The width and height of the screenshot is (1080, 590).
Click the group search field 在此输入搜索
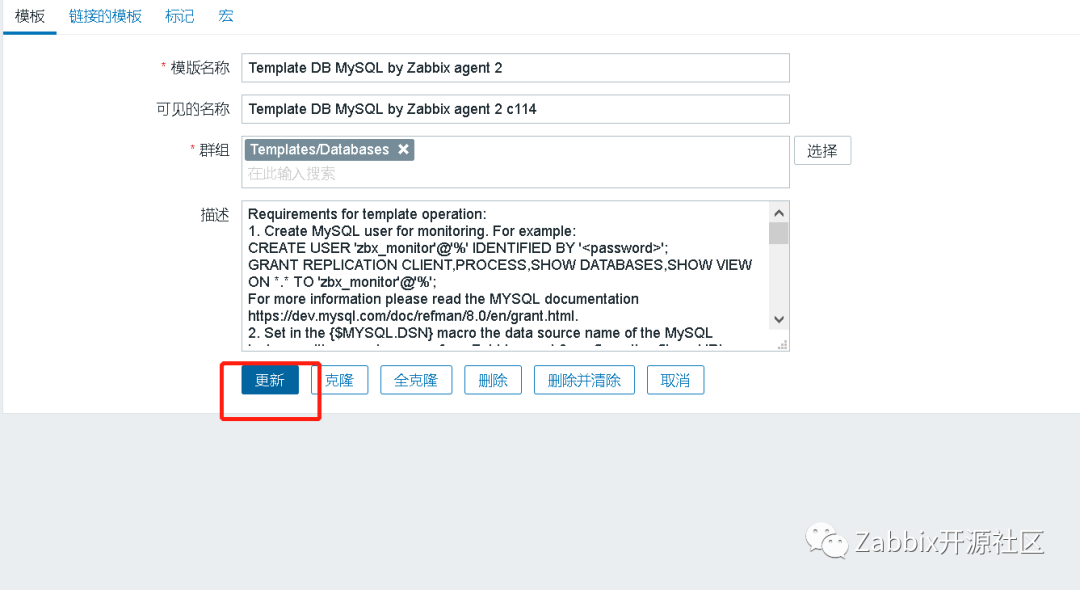[515, 173]
